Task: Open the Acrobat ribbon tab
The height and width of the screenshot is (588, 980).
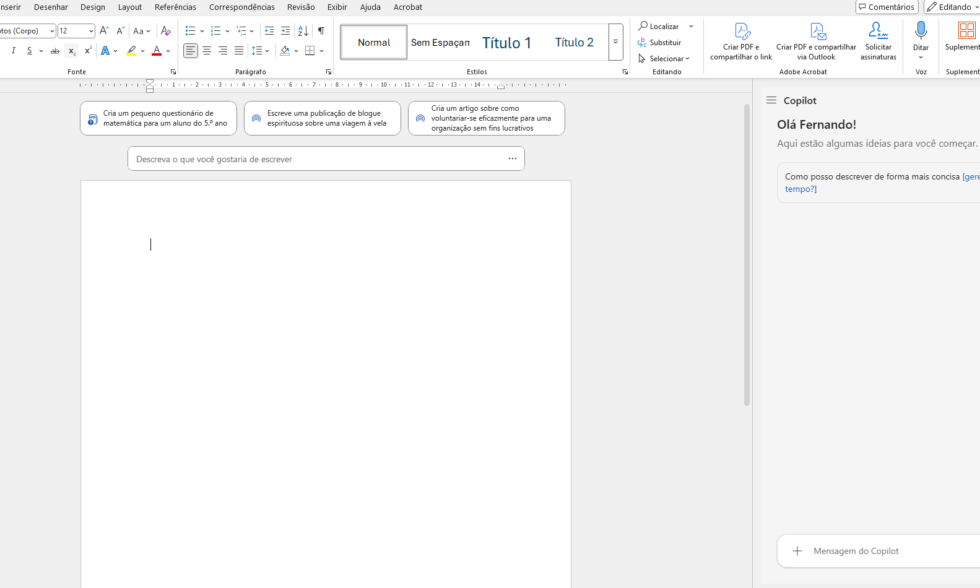Action: click(407, 7)
